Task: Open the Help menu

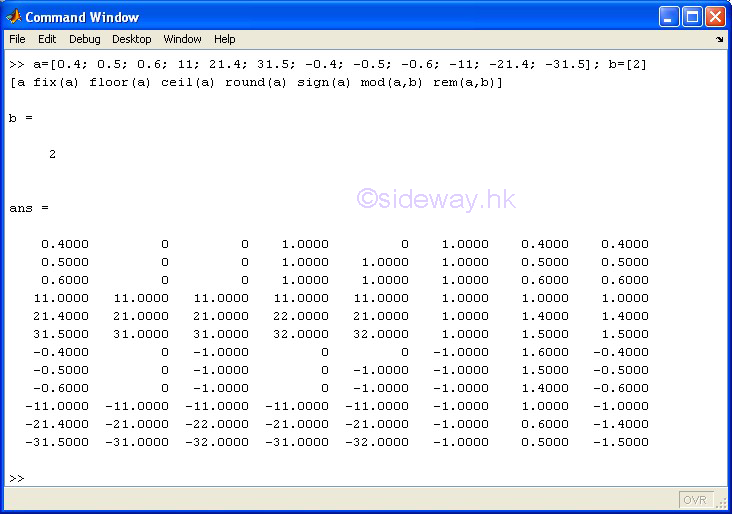Action: click(x=225, y=39)
